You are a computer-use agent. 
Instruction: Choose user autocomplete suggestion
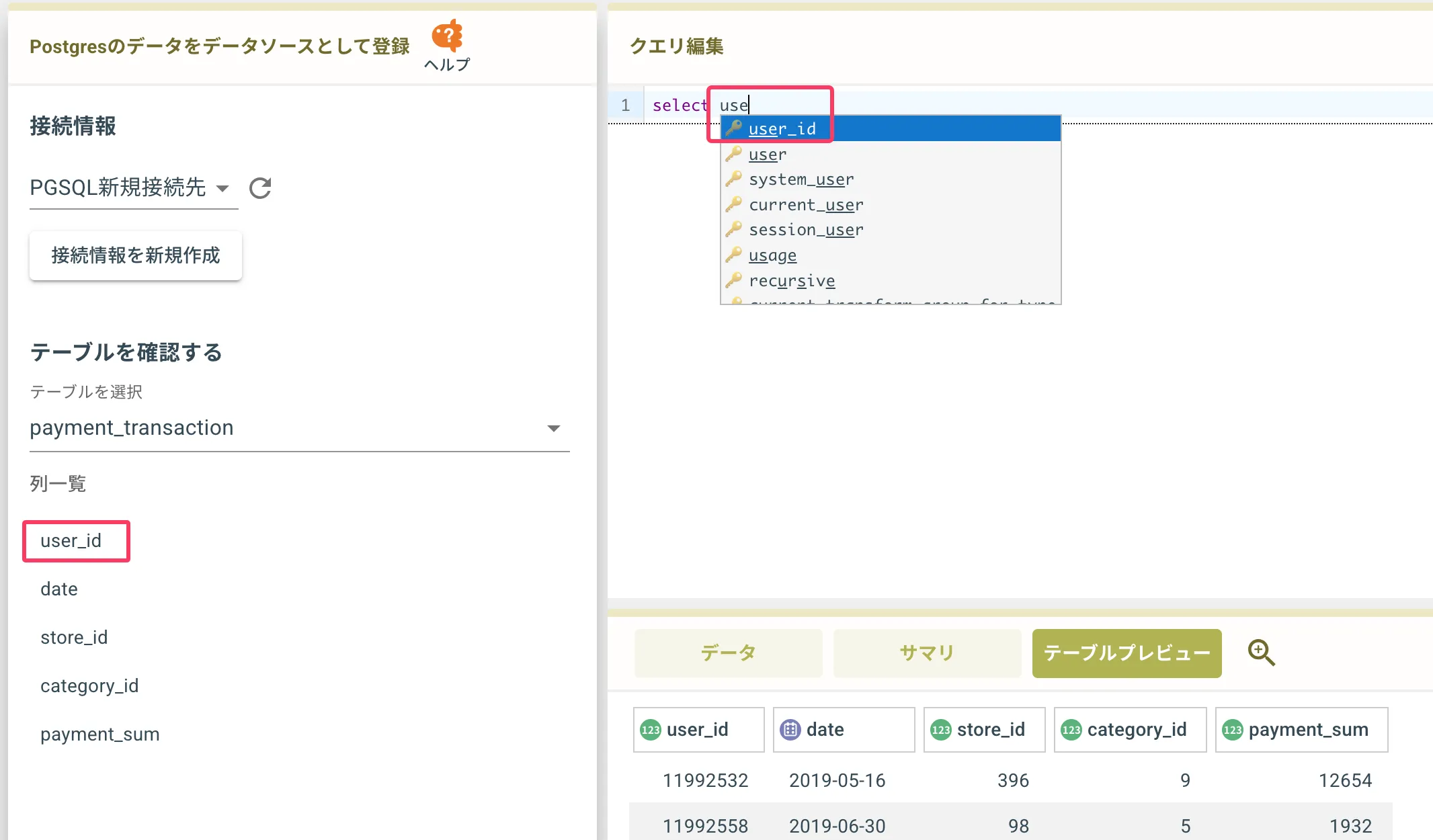coord(891,154)
